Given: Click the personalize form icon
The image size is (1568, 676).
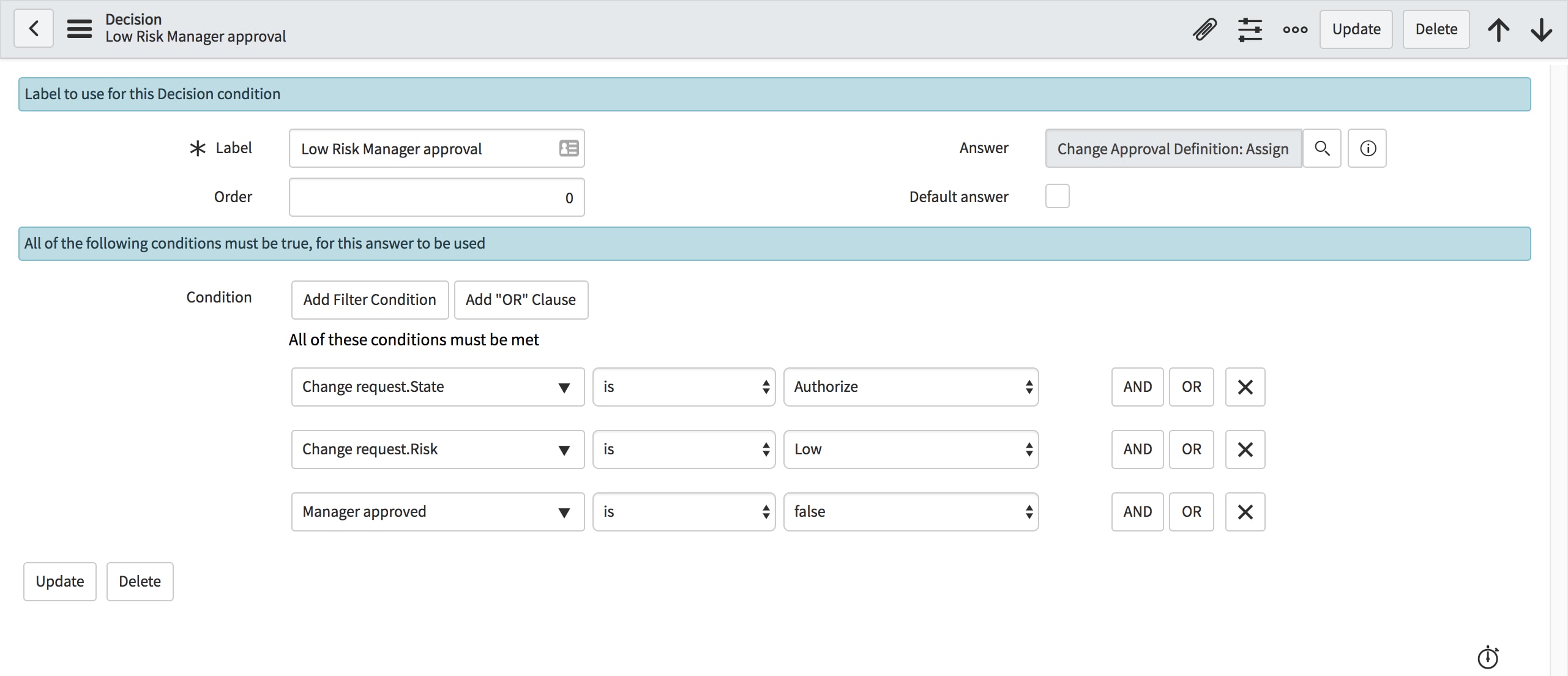Looking at the screenshot, I should pos(1250,29).
